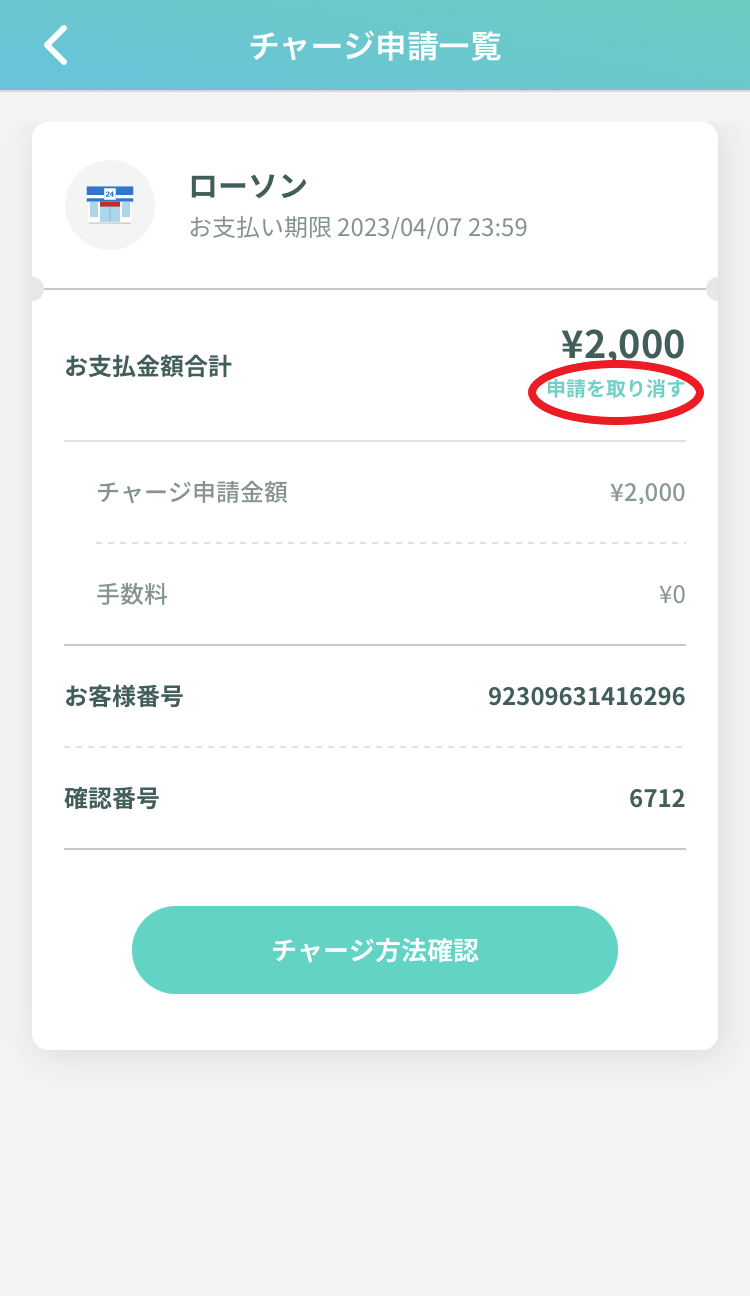Cancel the request via 申請を取り消す link
This screenshot has height=1296, width=750.
click(x=616, y=390)
